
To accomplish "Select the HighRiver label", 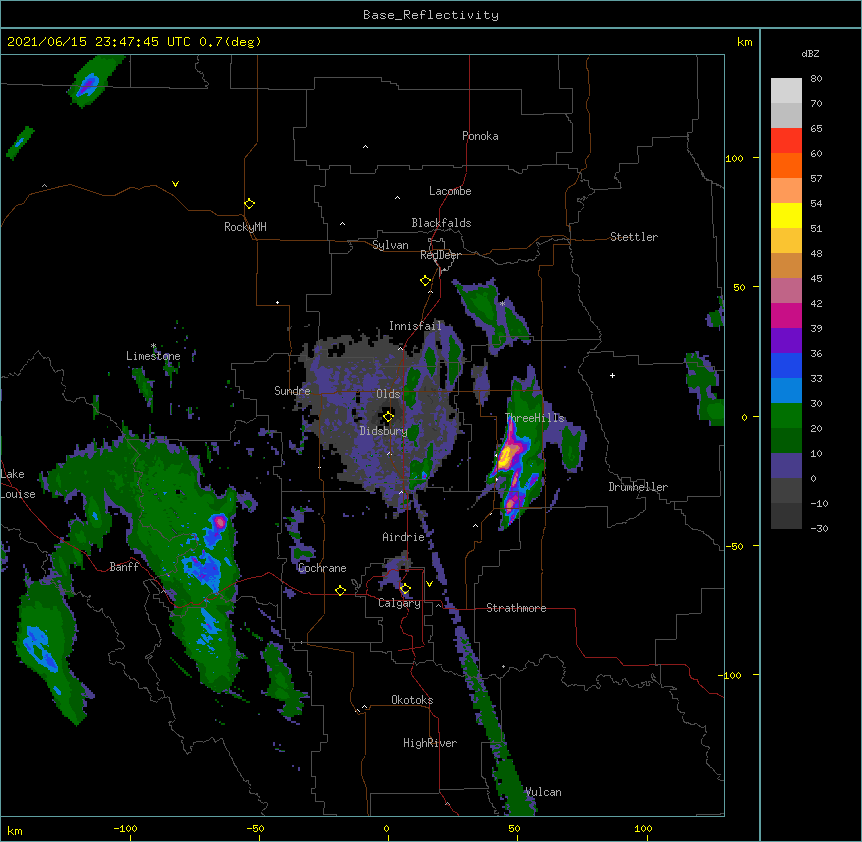I will (x=430, y=743).
